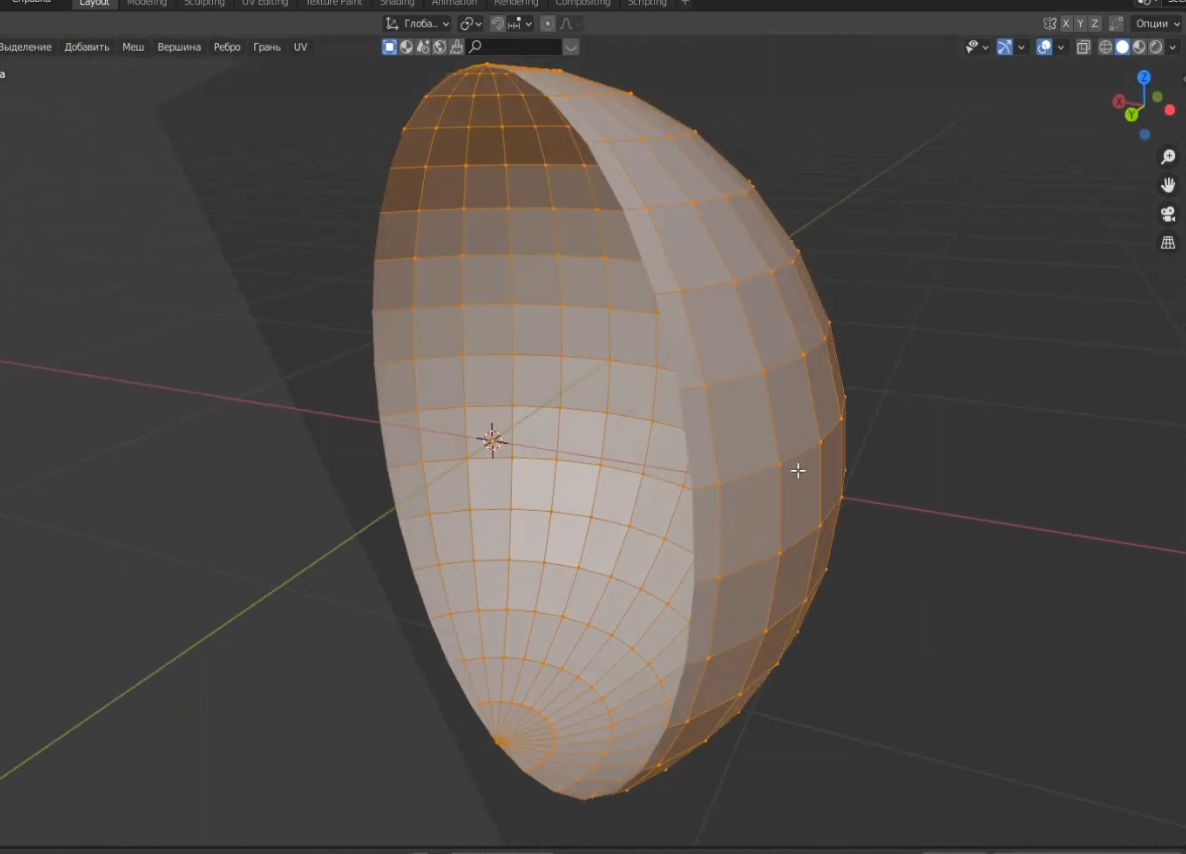Select the proportional editing icon
This screenshot has width=1186, height=854.
(x=547, y=23)
